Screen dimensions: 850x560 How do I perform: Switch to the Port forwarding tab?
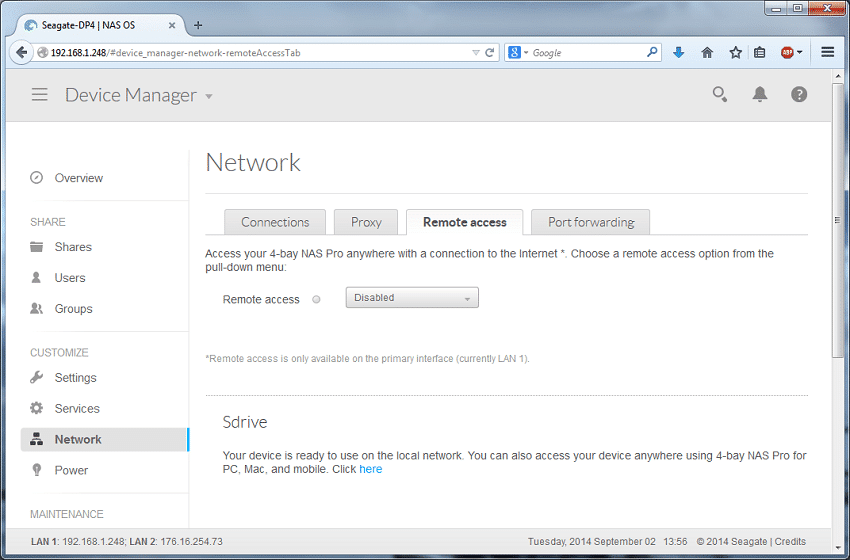click(x=590, y=222)
